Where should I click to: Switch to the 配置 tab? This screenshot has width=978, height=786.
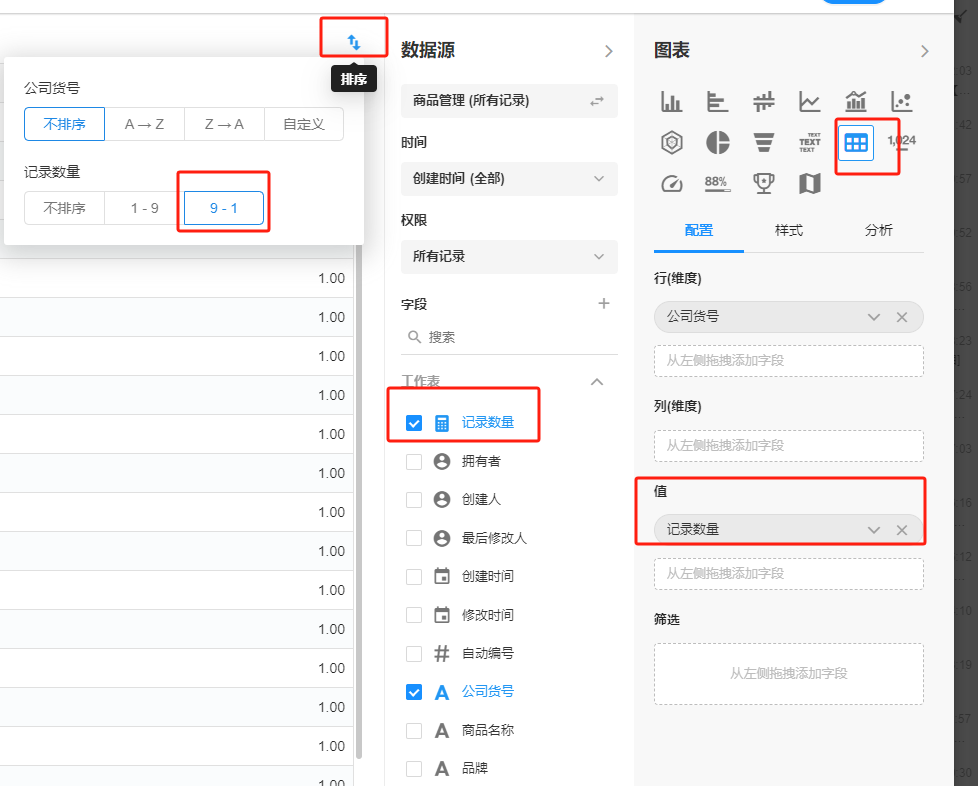699,231
